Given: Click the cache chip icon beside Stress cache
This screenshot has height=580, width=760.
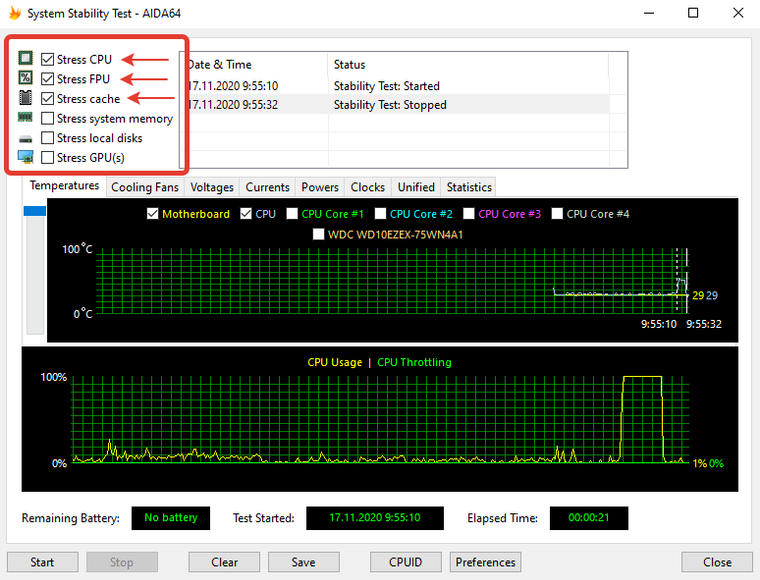Looking at the screenshot, I should click(25, 98).
